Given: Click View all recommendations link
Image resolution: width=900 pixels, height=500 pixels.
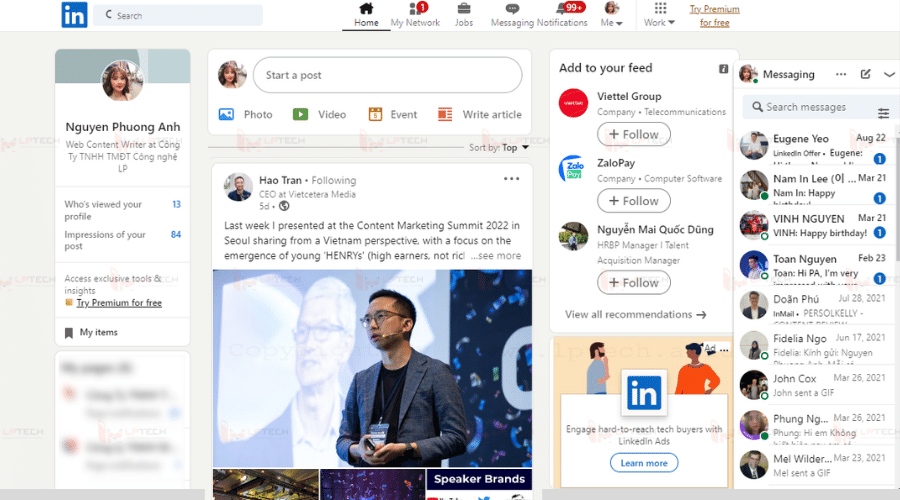Looking at the screenshot, I should (635, 315).
